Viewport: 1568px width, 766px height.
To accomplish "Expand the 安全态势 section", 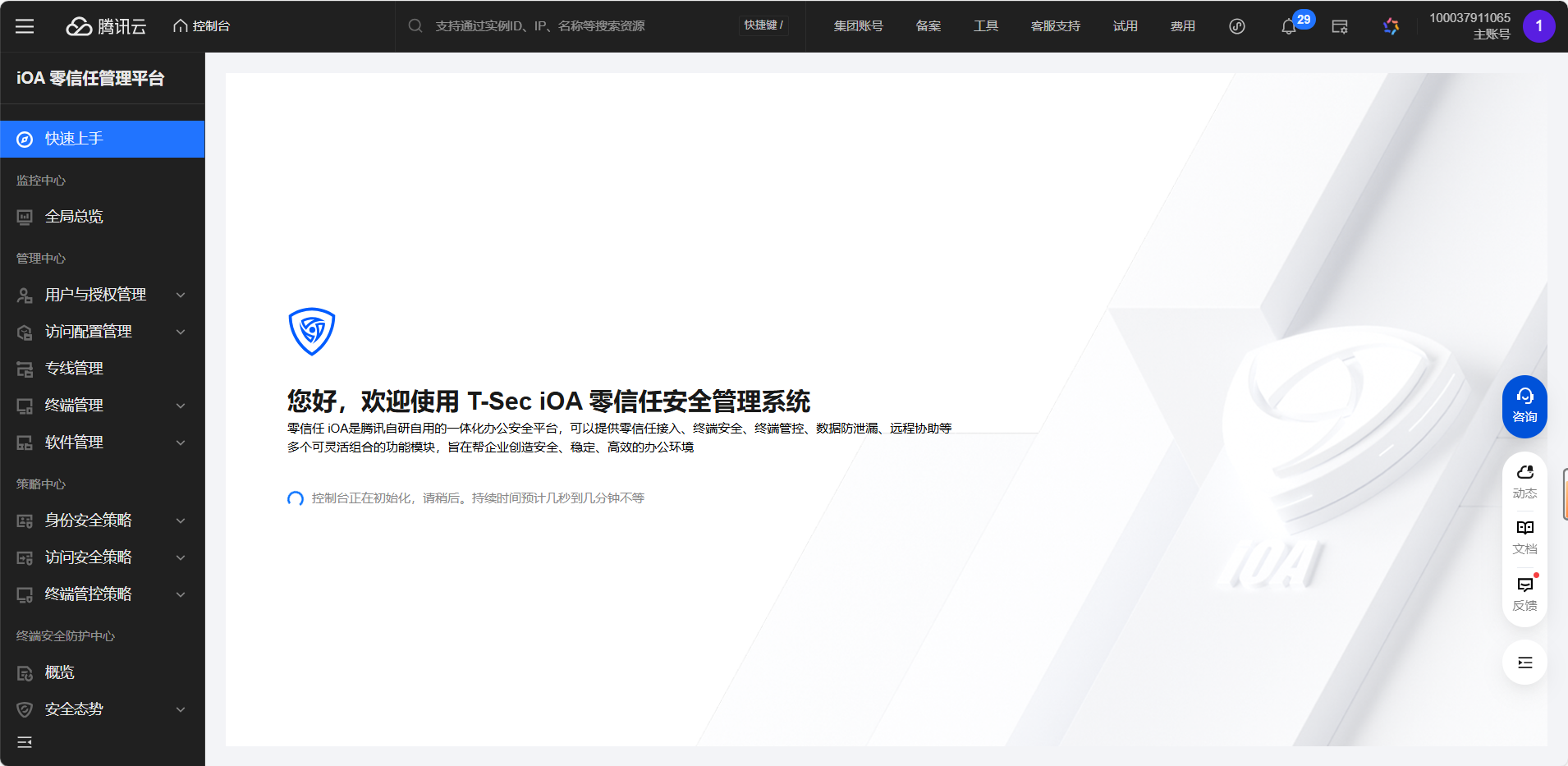I will click(x=75, y=709).
